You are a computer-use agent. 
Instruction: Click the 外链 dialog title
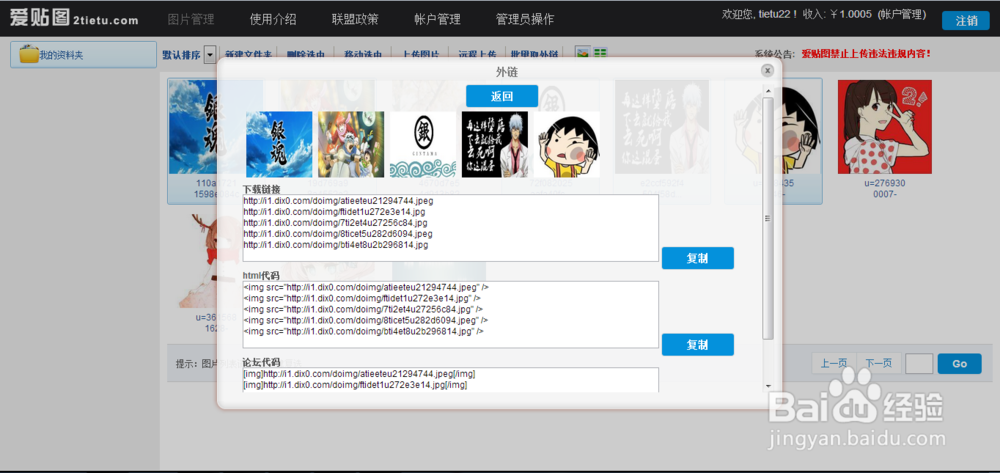click(506, 73)
